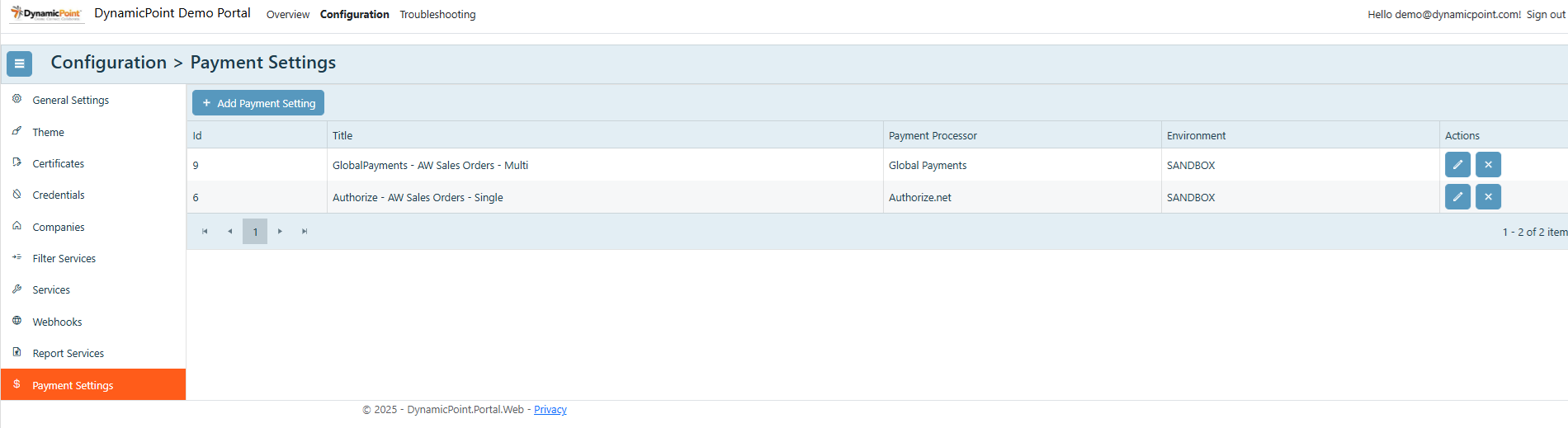The width and height of the screenshot is (1568, 428).
Task: Click Add Payment Setting button
Action: tap(258, 103)
